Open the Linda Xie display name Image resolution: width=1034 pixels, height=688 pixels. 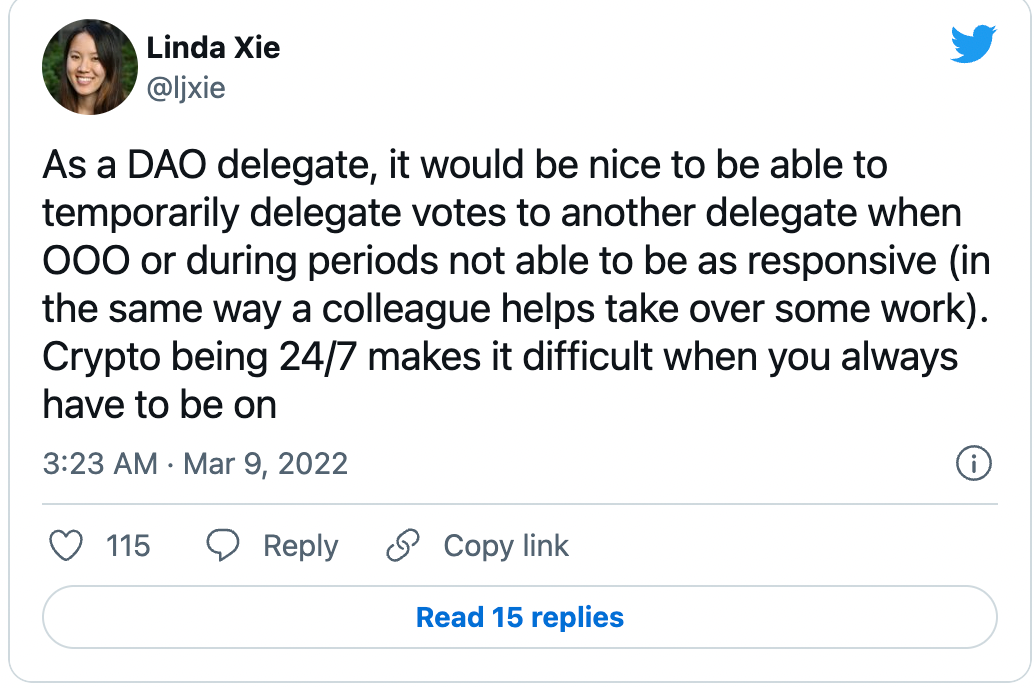coord(213,47)
